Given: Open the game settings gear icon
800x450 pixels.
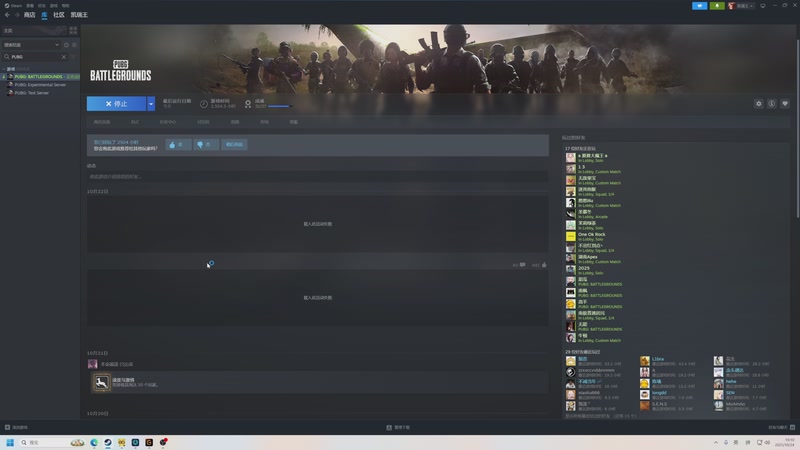Looking at the screenshot, I should tap(759, 104).
